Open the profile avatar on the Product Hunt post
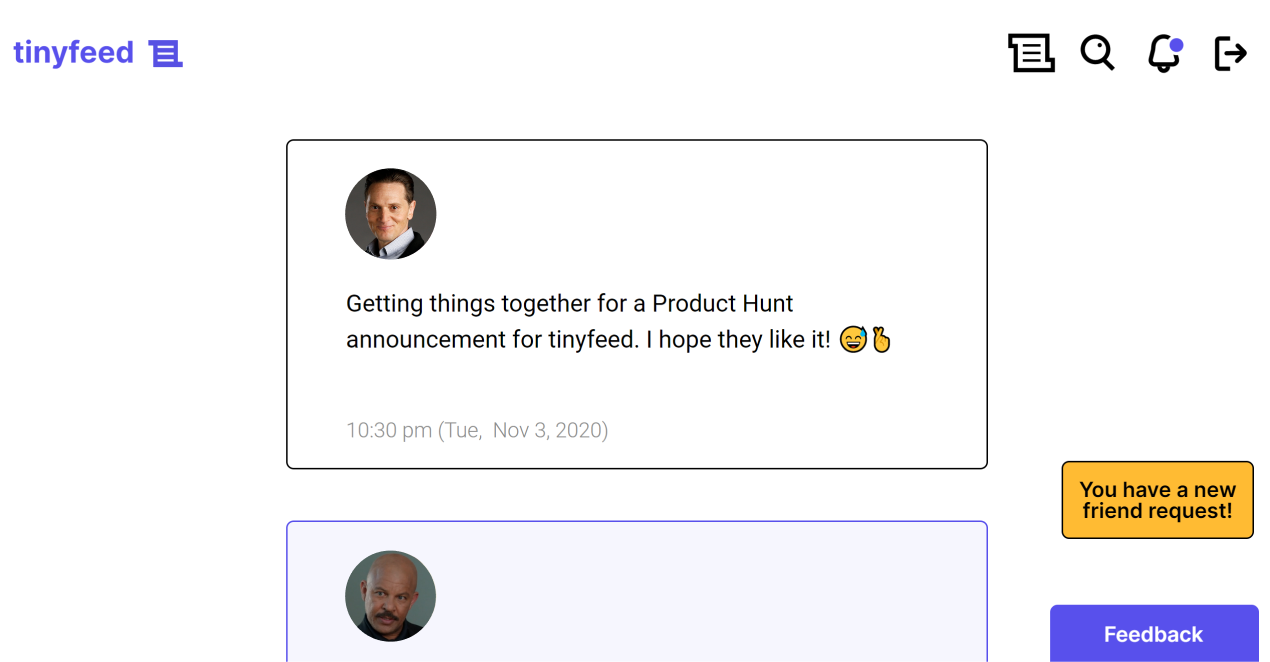Screen dimensions: 1270x662 point(390,213)
